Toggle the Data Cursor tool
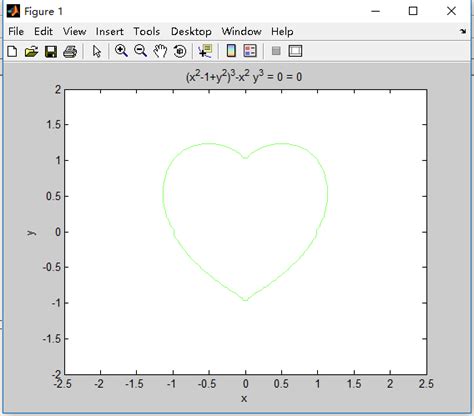 coord(205,51)
